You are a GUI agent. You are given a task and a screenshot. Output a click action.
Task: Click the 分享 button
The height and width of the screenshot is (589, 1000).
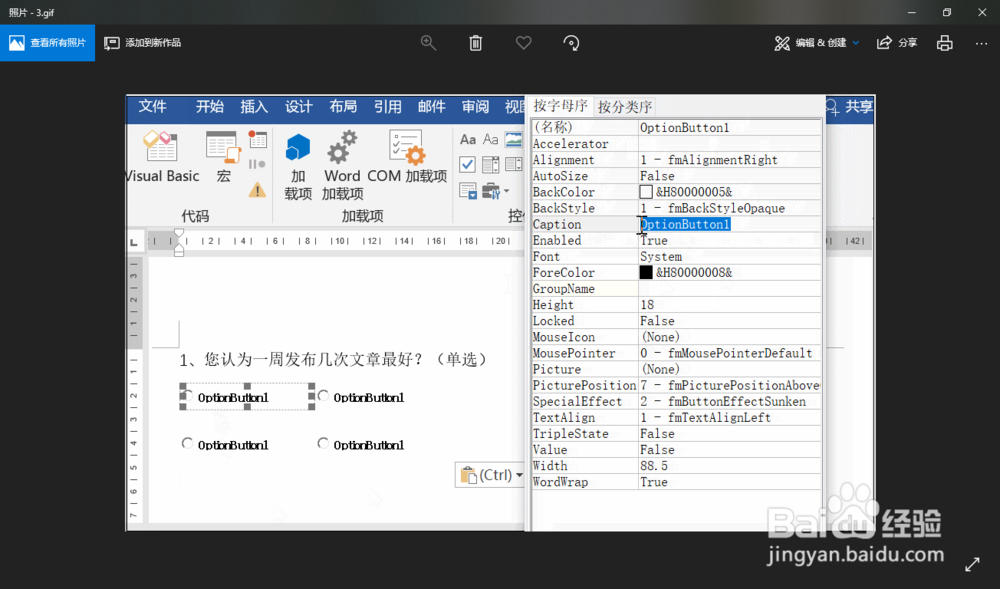pyautogui.click(x=897, y=43)
